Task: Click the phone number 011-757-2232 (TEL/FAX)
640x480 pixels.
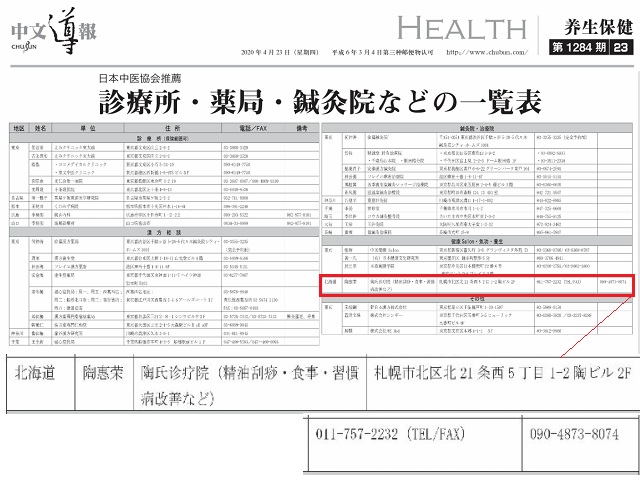Action: (390, 433)
